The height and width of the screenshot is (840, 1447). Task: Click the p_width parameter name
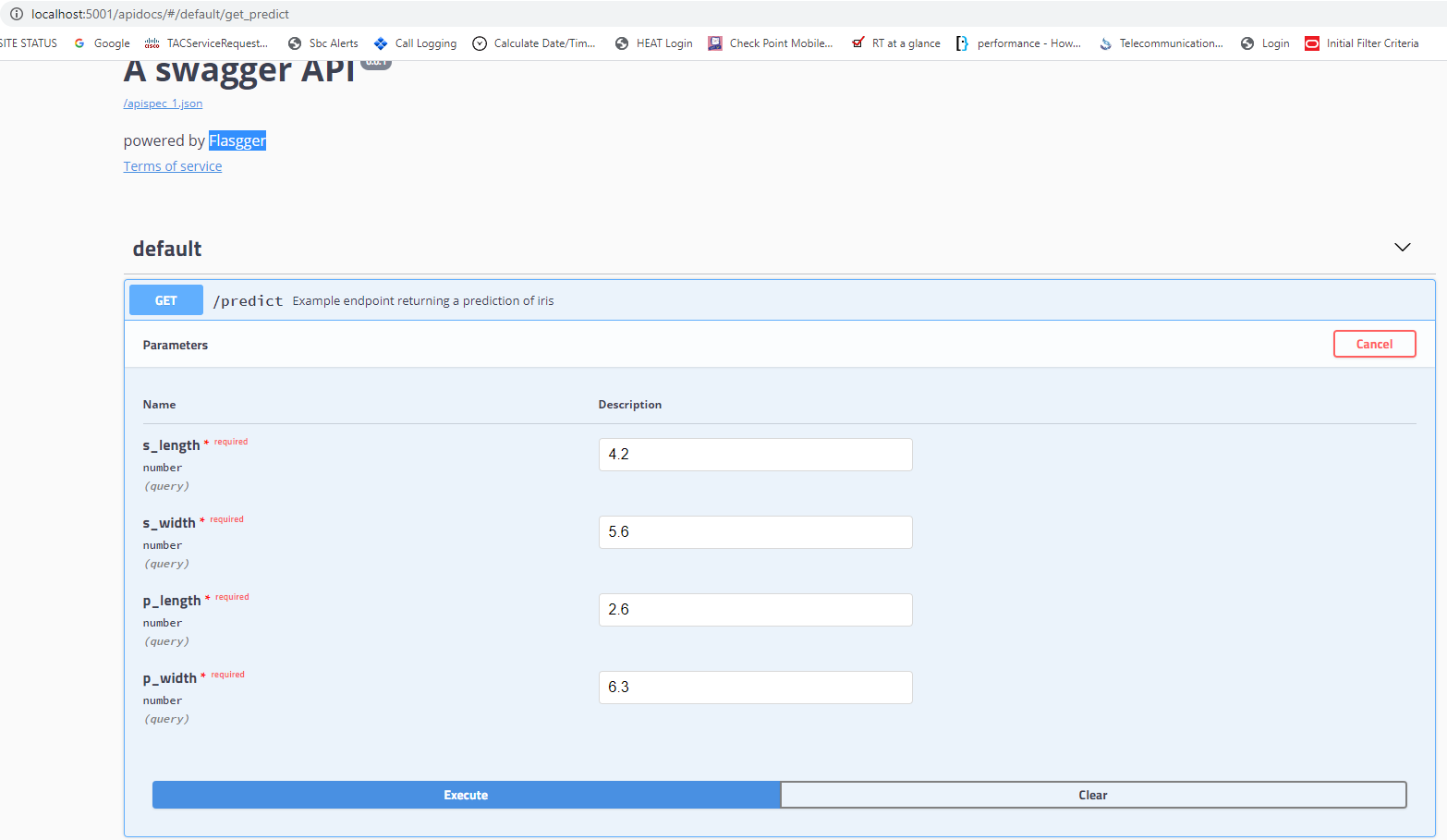click(x=169, y=678)
